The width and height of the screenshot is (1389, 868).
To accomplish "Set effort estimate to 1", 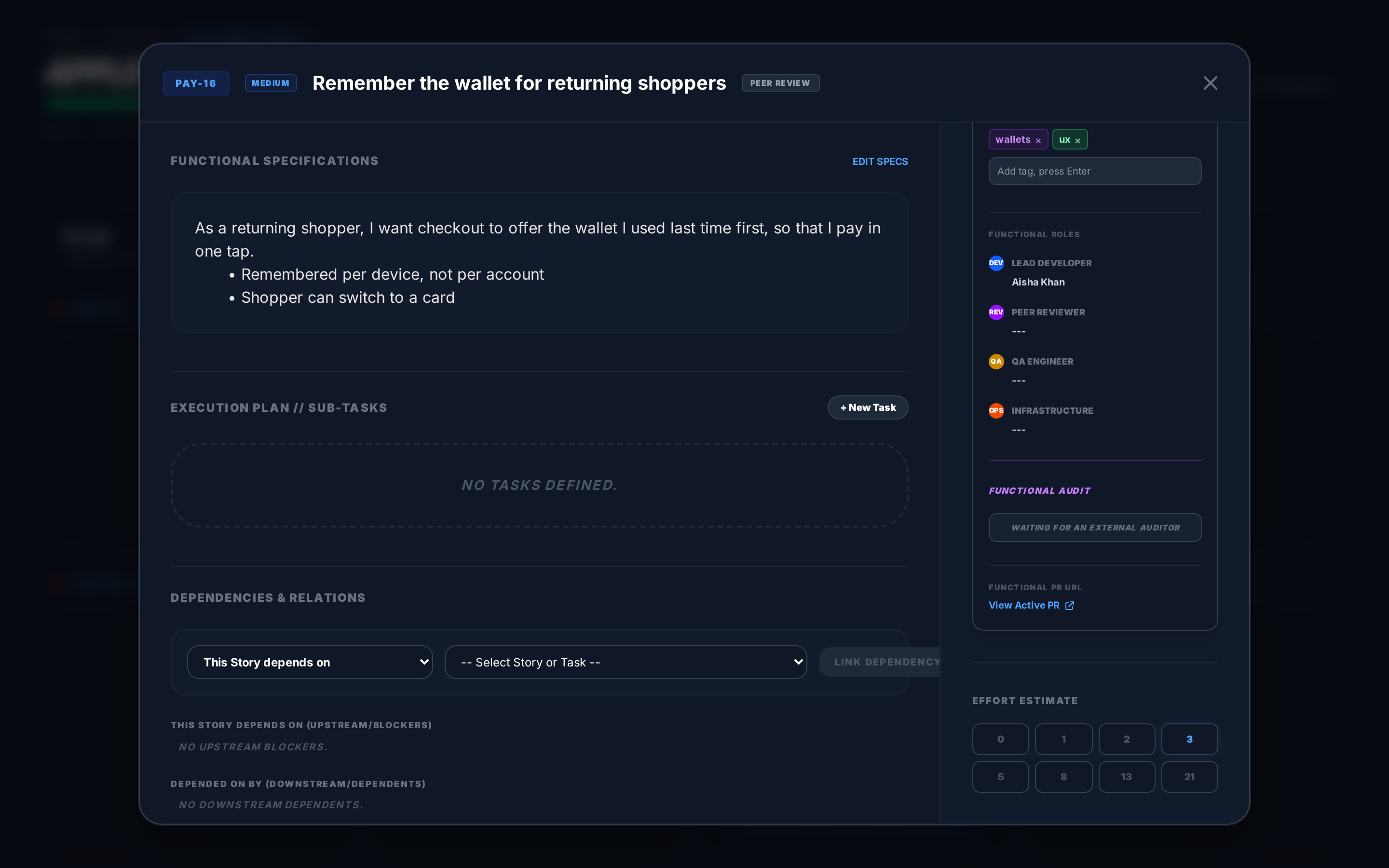I will coord(1063,739).
